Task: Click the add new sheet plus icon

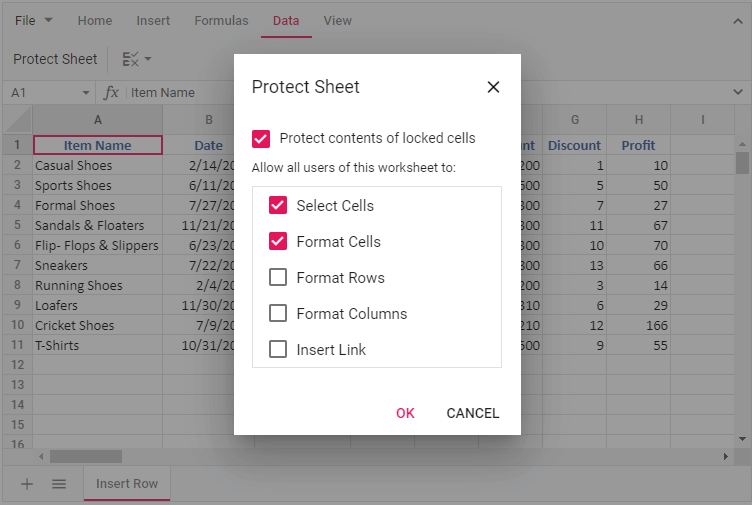Action: tap(27, 484)
